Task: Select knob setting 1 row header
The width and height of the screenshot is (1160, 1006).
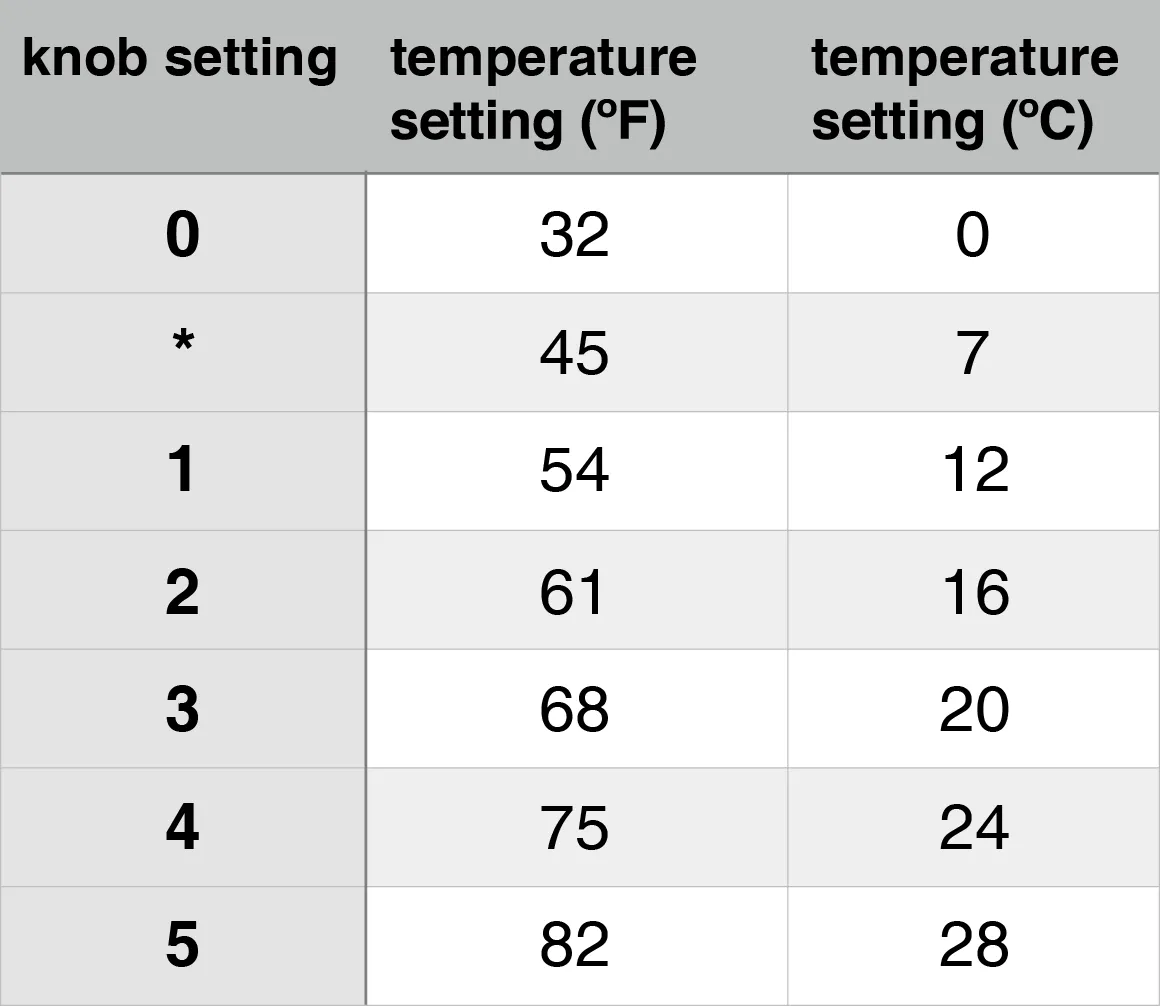Action: coord(182,470)
